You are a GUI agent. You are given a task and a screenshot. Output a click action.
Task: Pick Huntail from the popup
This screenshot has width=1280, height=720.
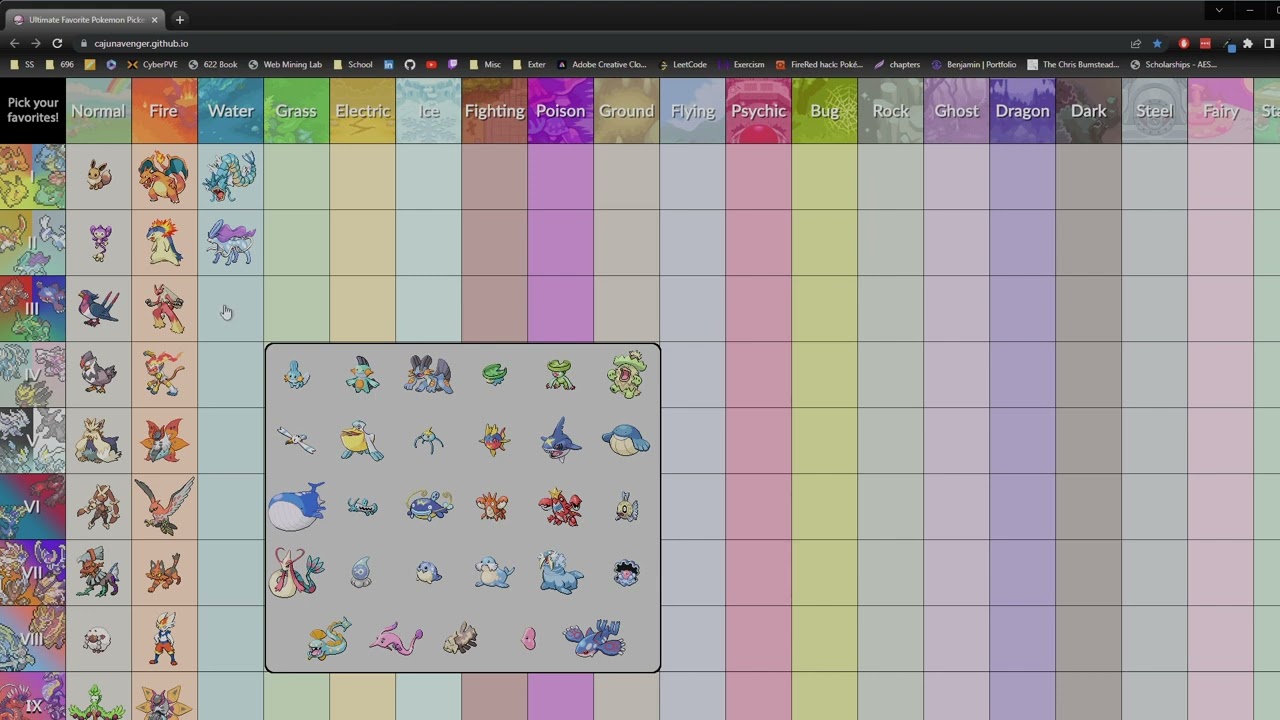click(x=329, y=638)
